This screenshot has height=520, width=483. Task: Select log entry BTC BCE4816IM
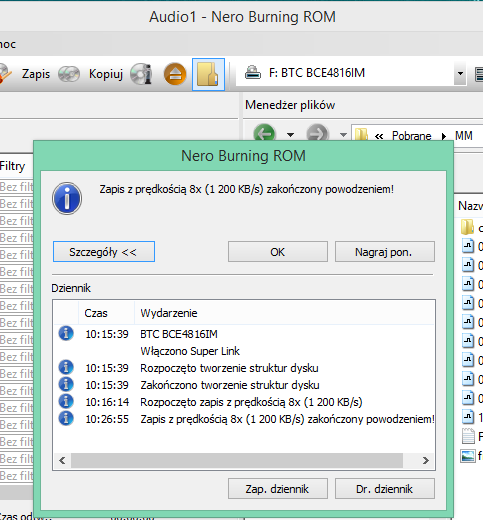245,334
